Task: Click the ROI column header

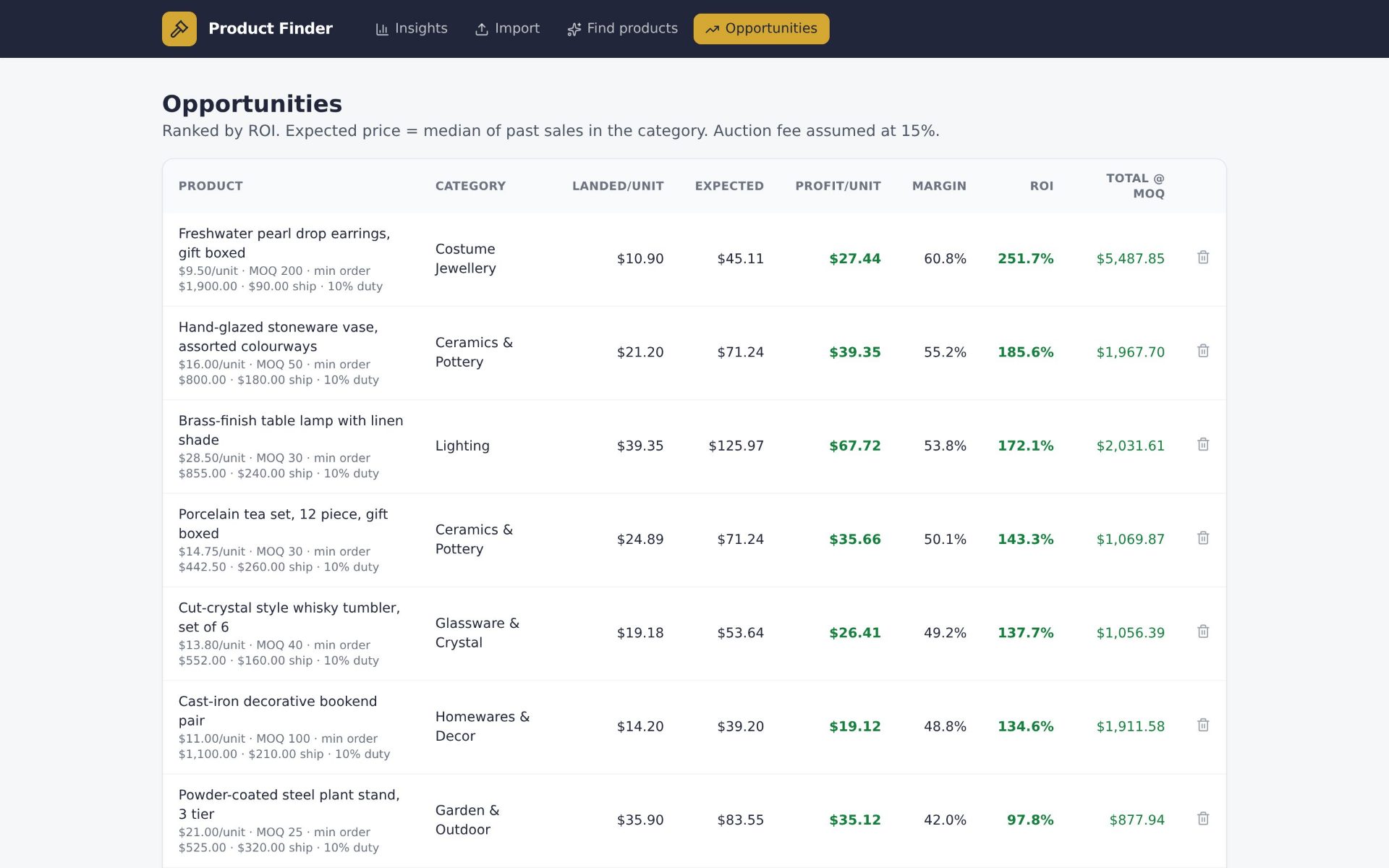Action: click(x=1042, y=186)
